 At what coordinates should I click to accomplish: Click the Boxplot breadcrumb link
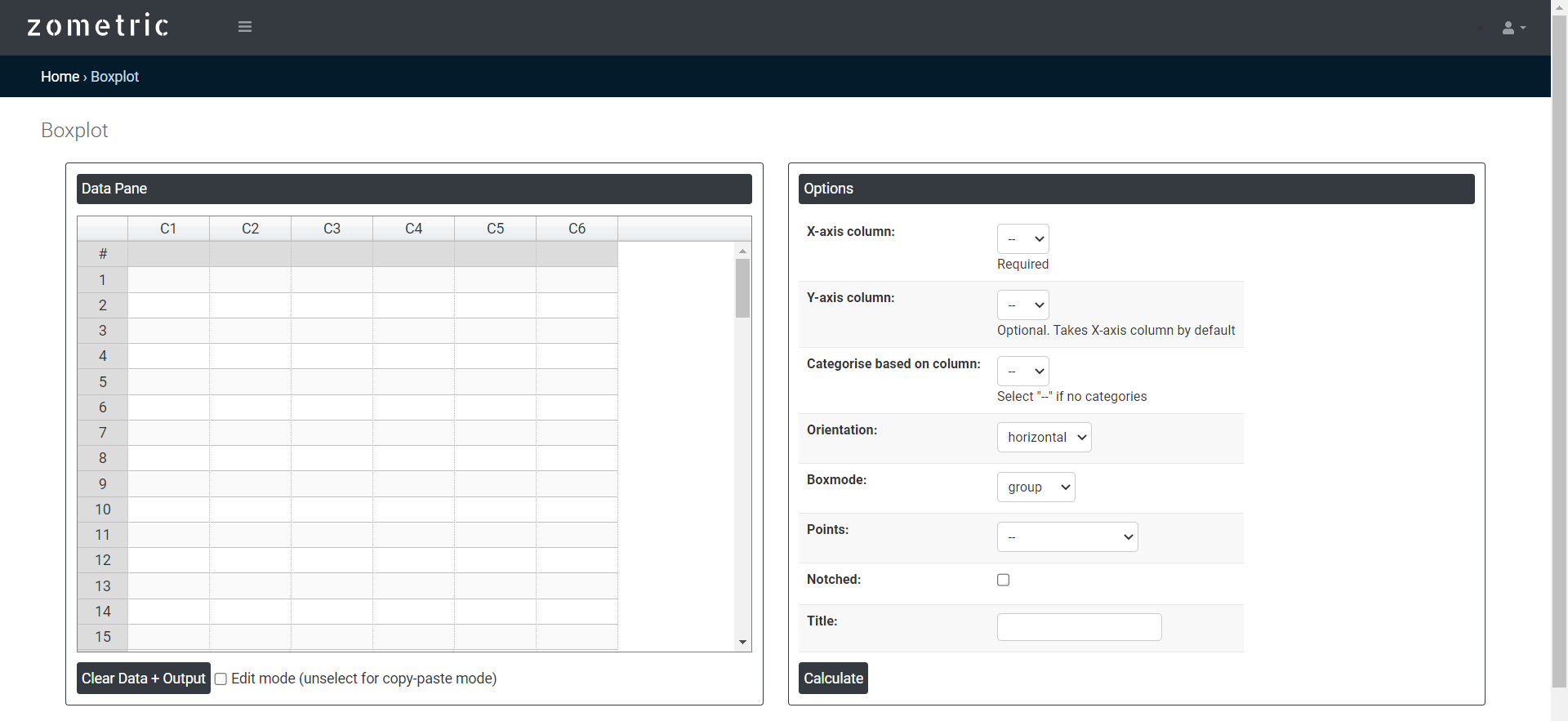[x=114, y=77]
